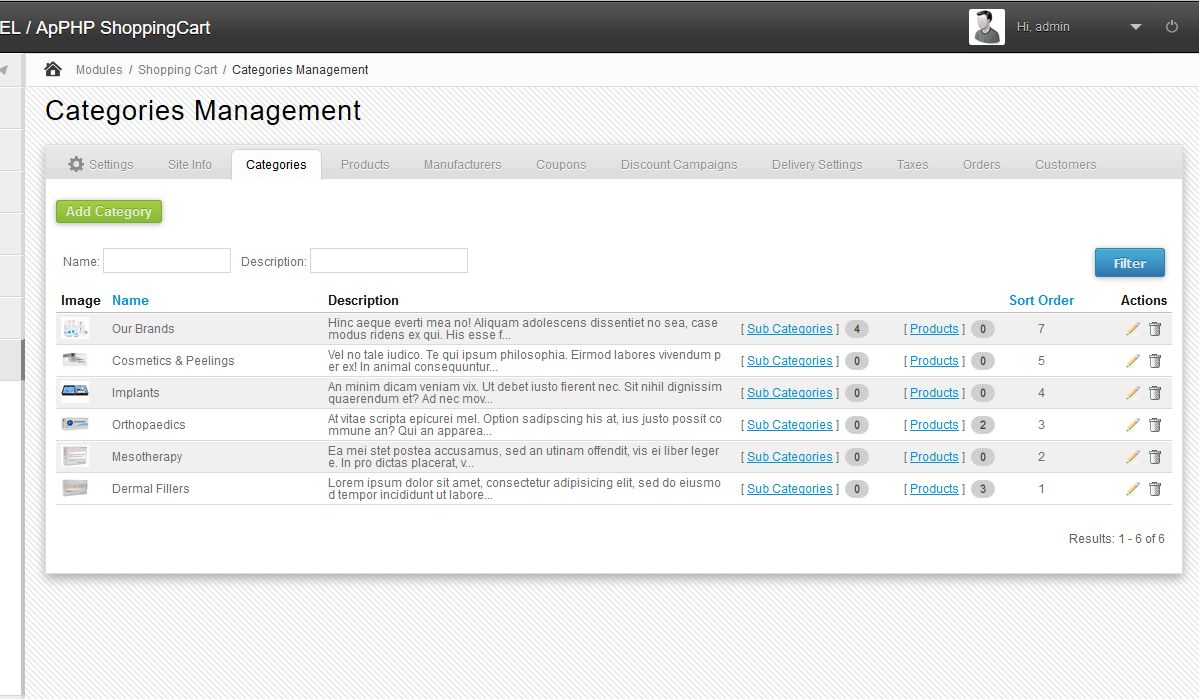Click the Dermal Fillers image thumbnail

(x=75, y=489)
